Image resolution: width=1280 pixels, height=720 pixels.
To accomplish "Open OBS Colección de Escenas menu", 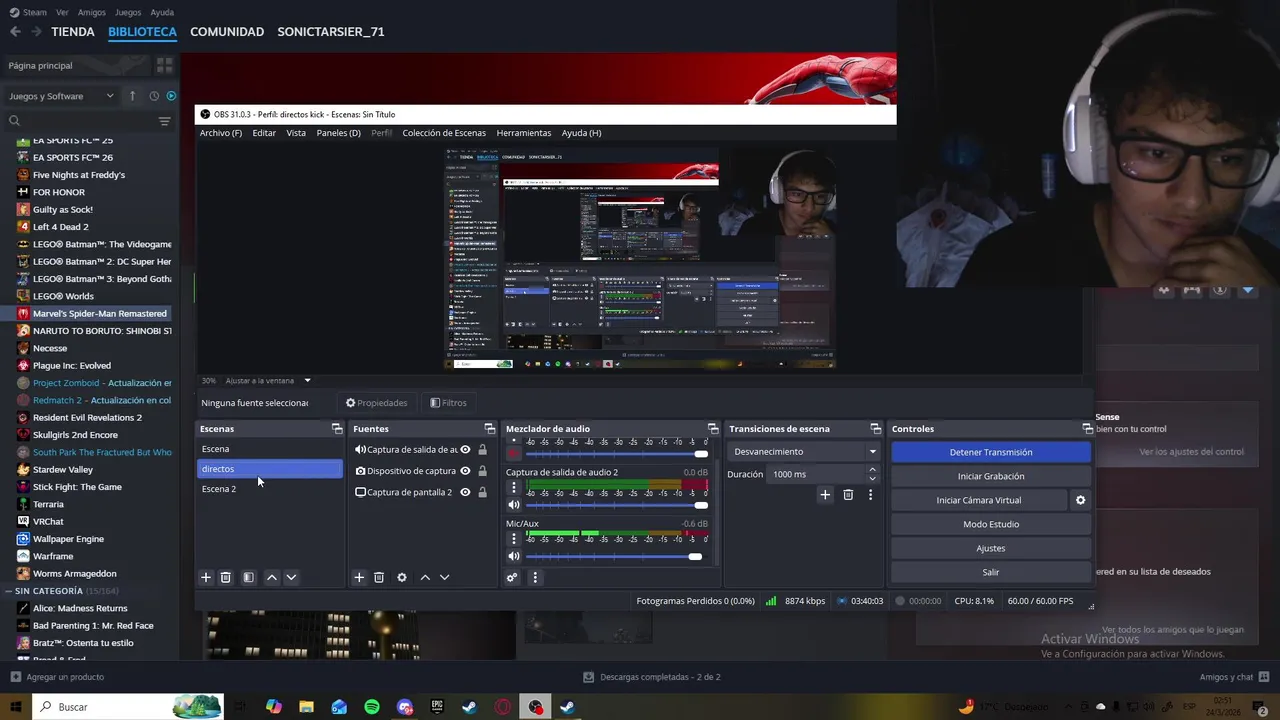I will [444, 133].
